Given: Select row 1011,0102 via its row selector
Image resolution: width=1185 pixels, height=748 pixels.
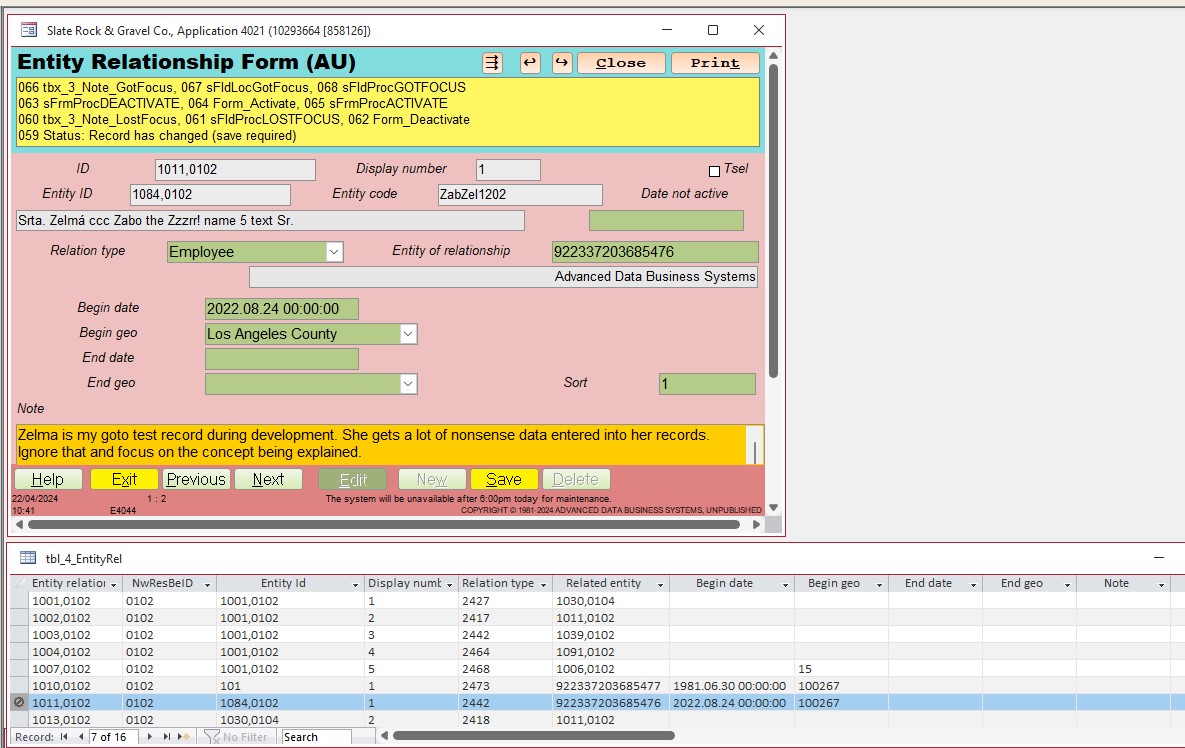Looking at the screenshot, I should click(x=19, y=703).
